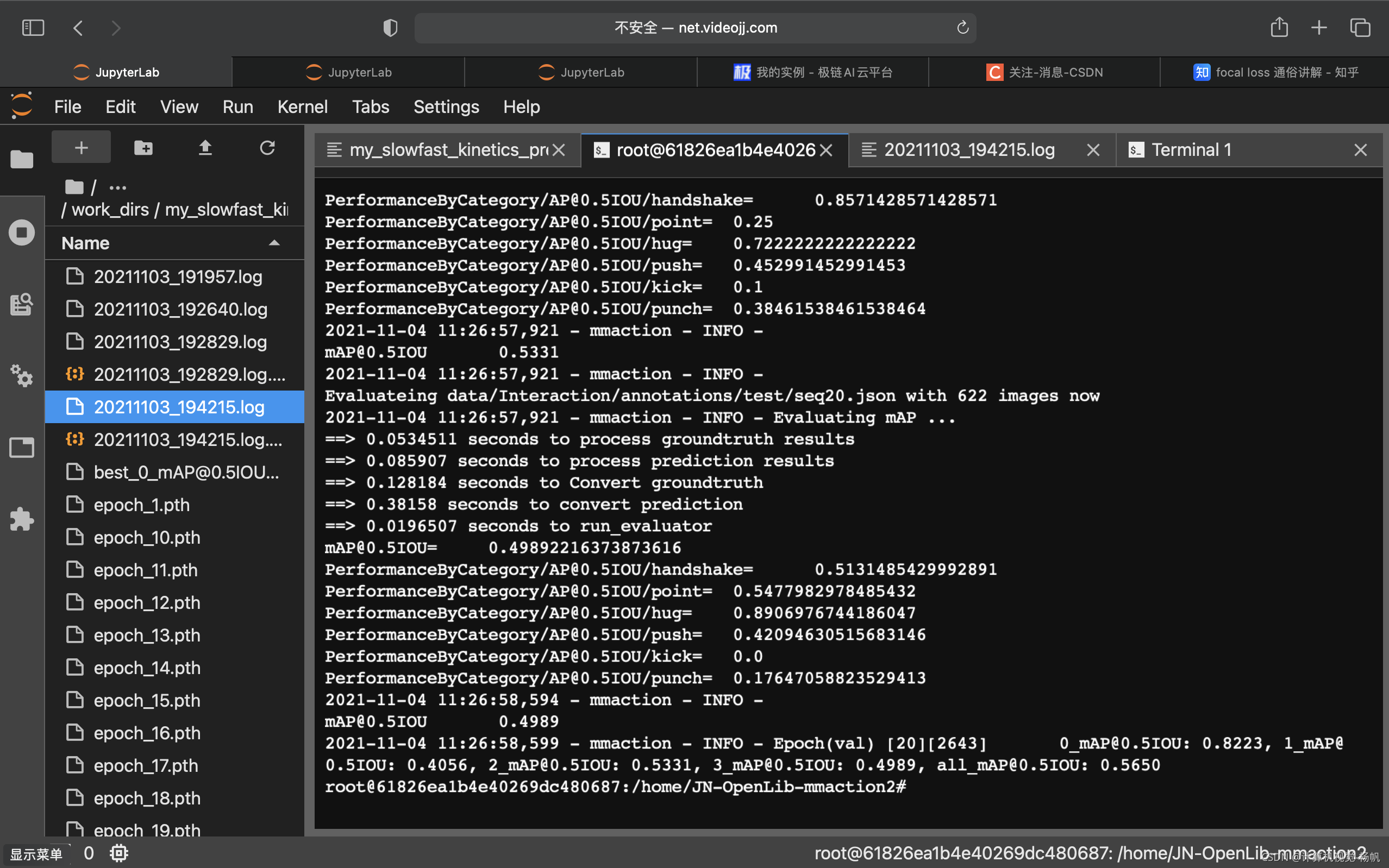Close the my_slowfast_kinetics tab
The width and height of the screenshot is (1389, 868).
coord(559,150)
